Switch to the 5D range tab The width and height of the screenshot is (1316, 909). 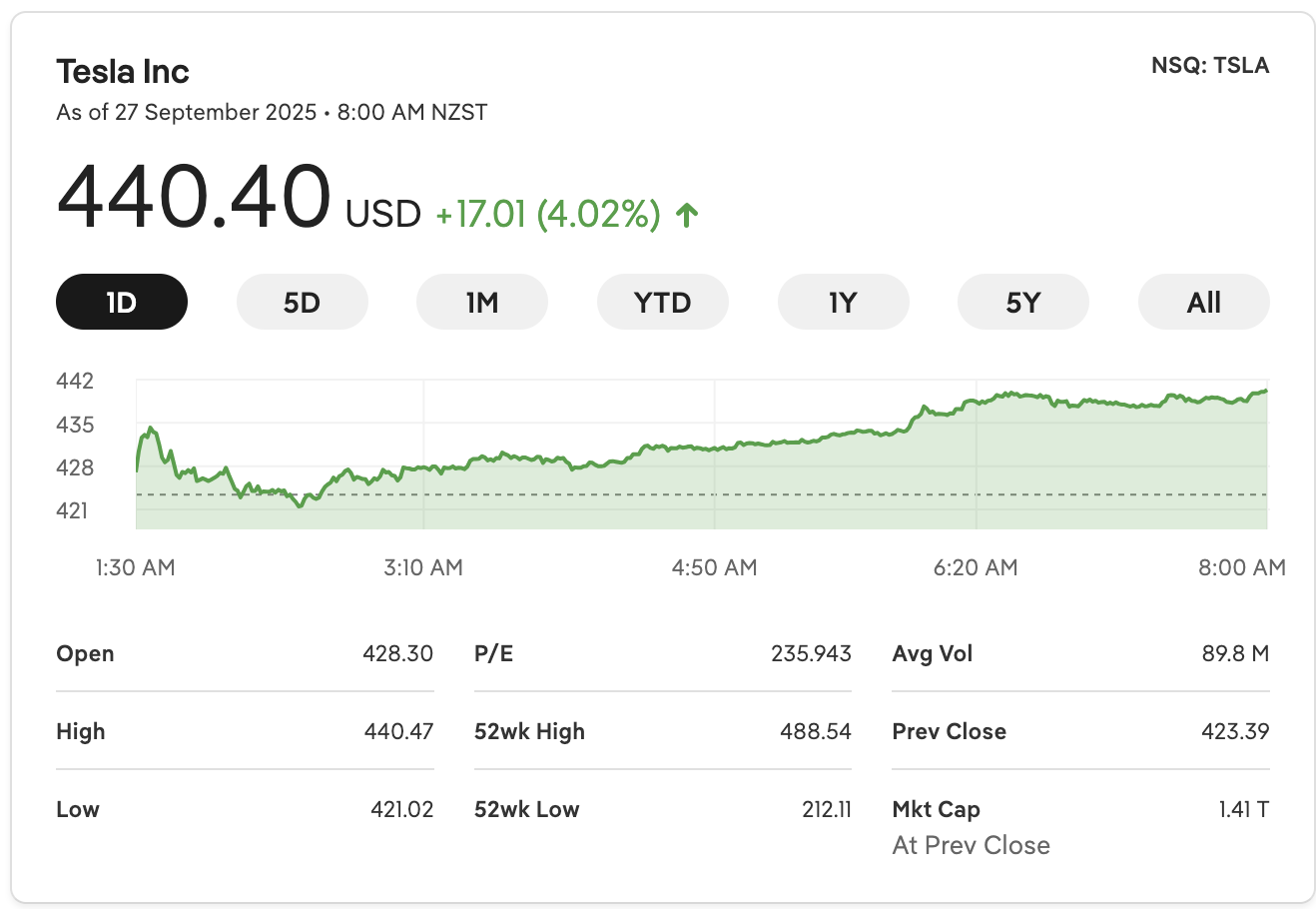(x=302, y=302)
